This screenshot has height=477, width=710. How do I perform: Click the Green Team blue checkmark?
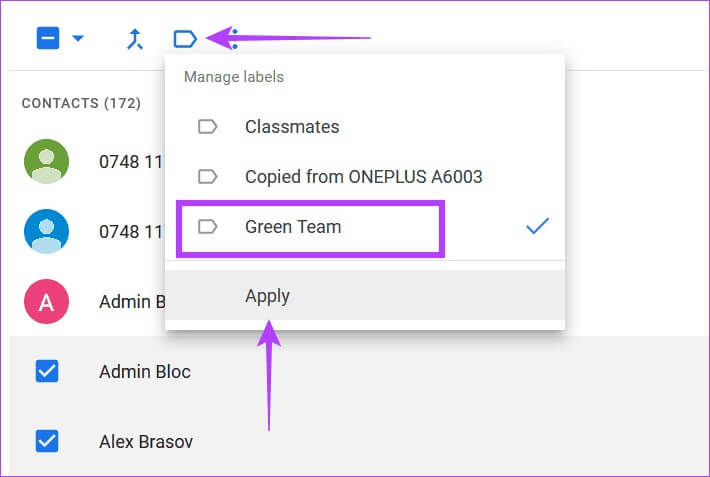[537, 226]
